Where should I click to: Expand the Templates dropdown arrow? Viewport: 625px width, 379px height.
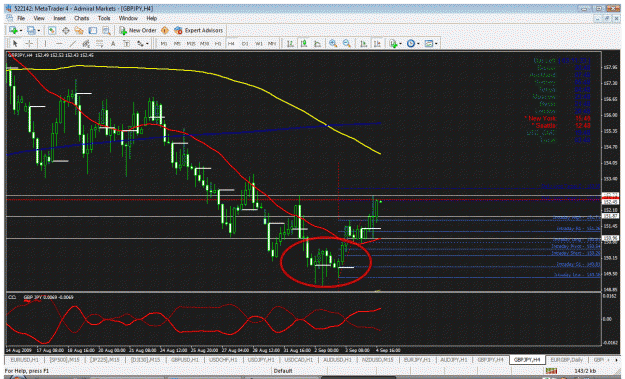[436, 43]
